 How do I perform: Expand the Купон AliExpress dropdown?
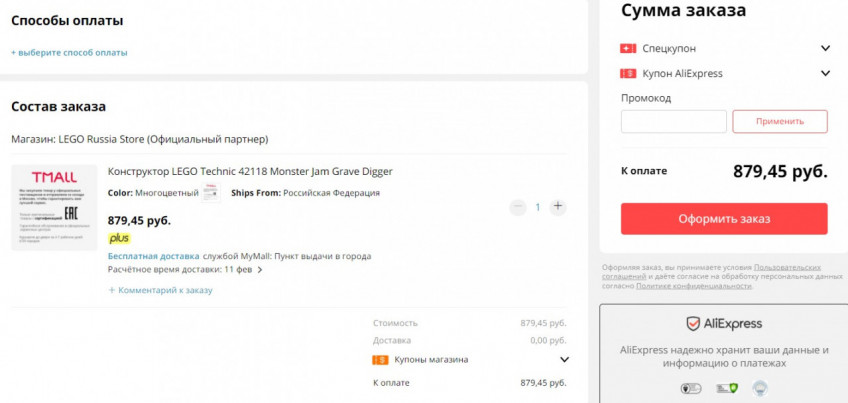click(825, 73)
